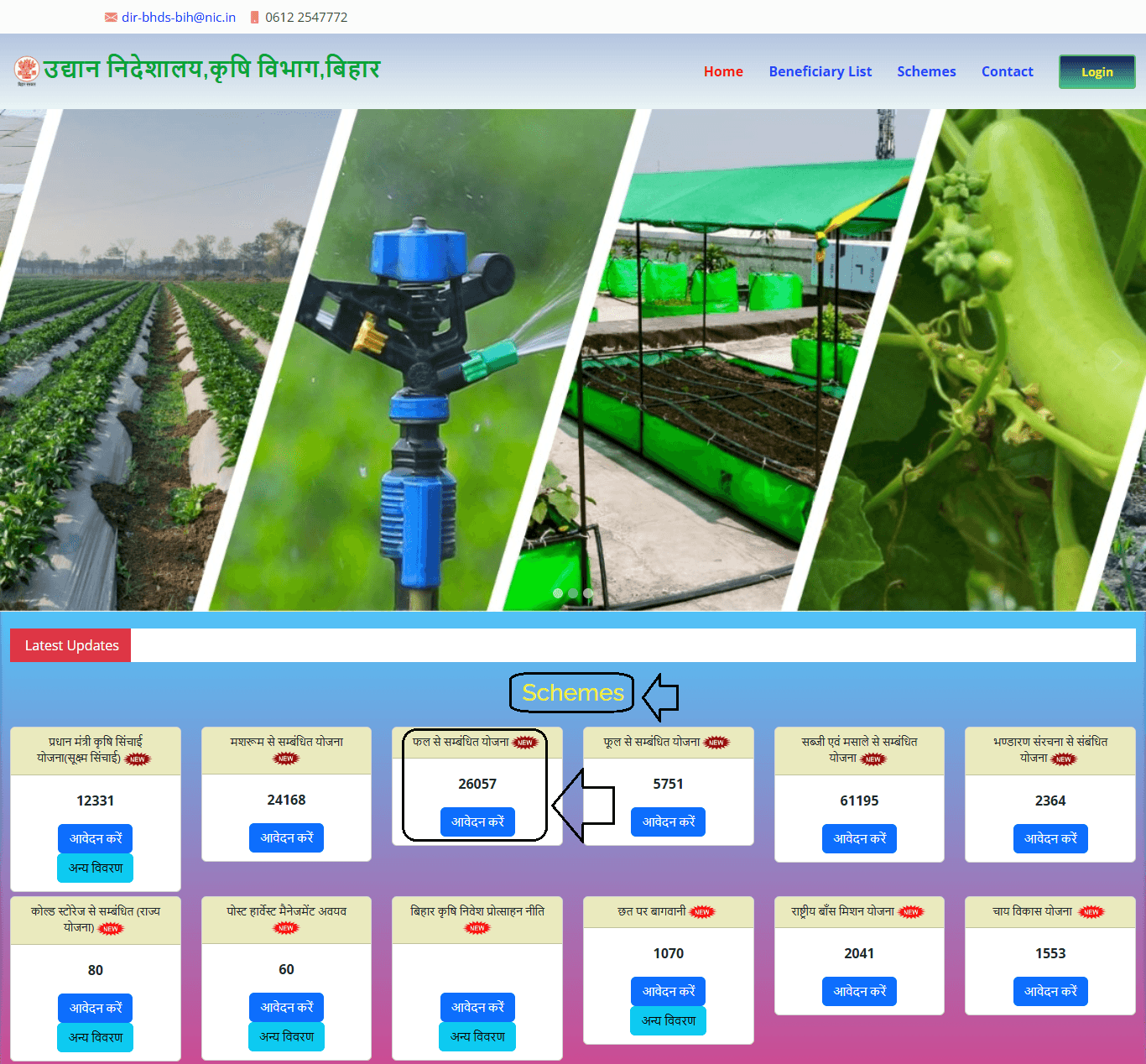1146x1064 pixels.
Task: Open the Home menu item
Action: 723,72
